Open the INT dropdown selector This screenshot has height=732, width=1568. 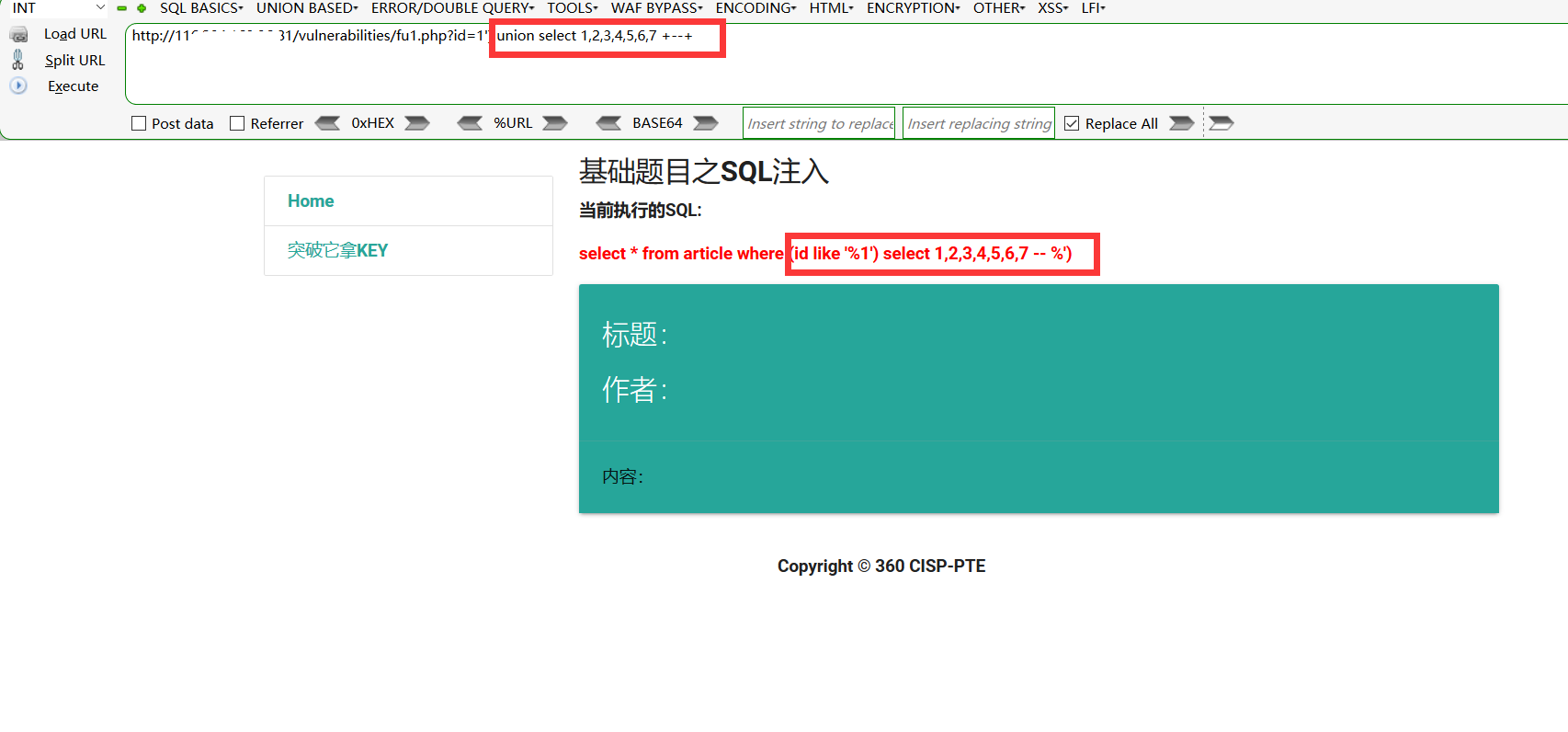click(57, 8)
